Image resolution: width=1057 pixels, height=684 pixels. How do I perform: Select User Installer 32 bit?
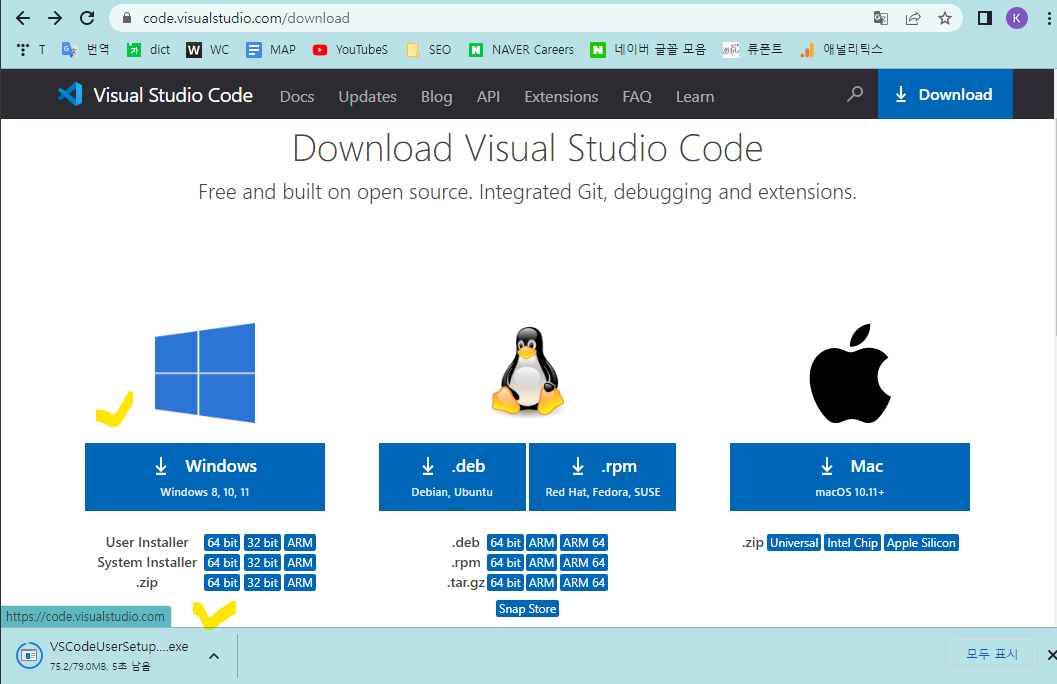pyautogui.click(x=262, y=542)
